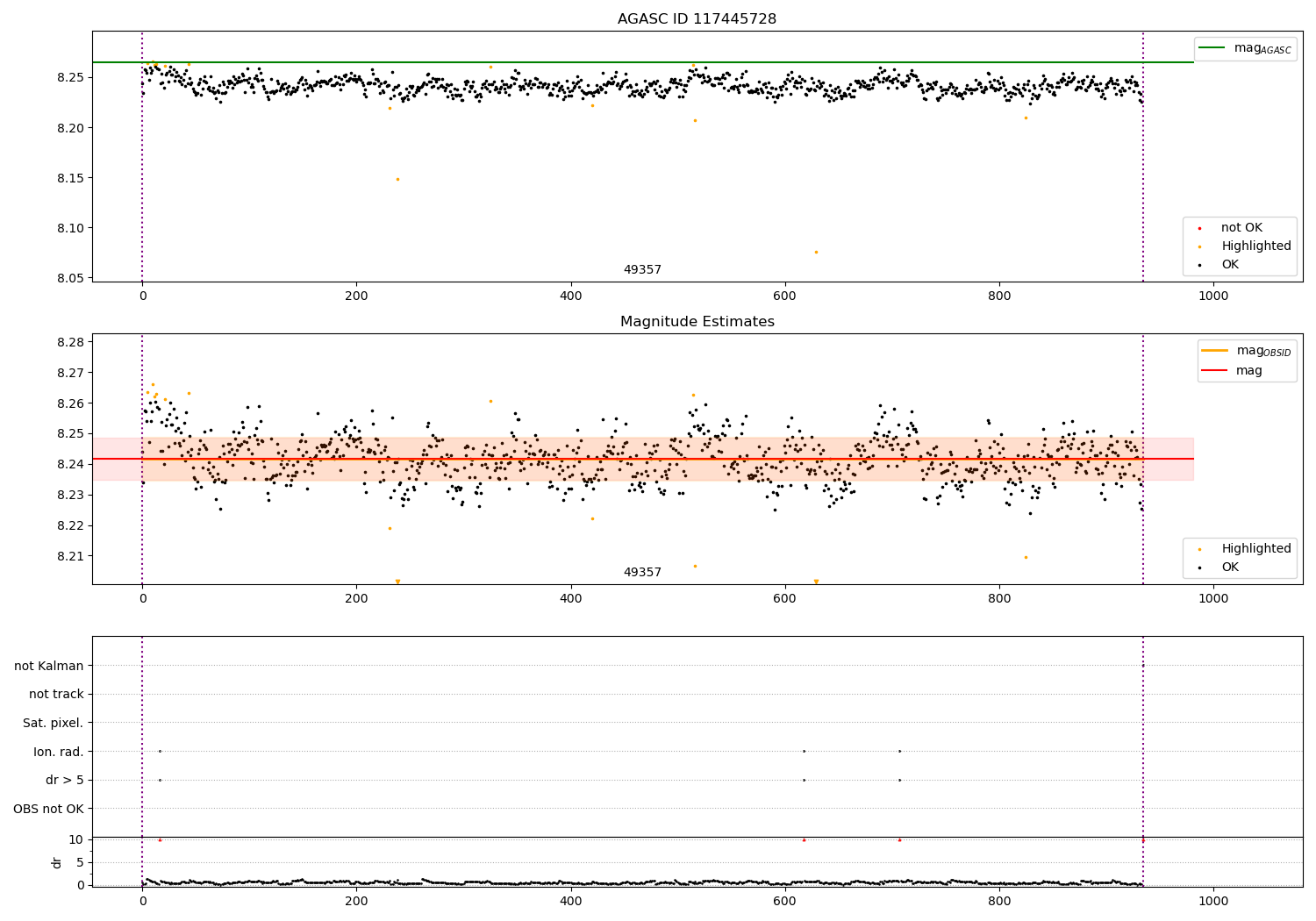Click the 'dr > 5' axis label
The width and height of the screenshot is (1316, 921).
pyautogui.click(x=65, y=780)
